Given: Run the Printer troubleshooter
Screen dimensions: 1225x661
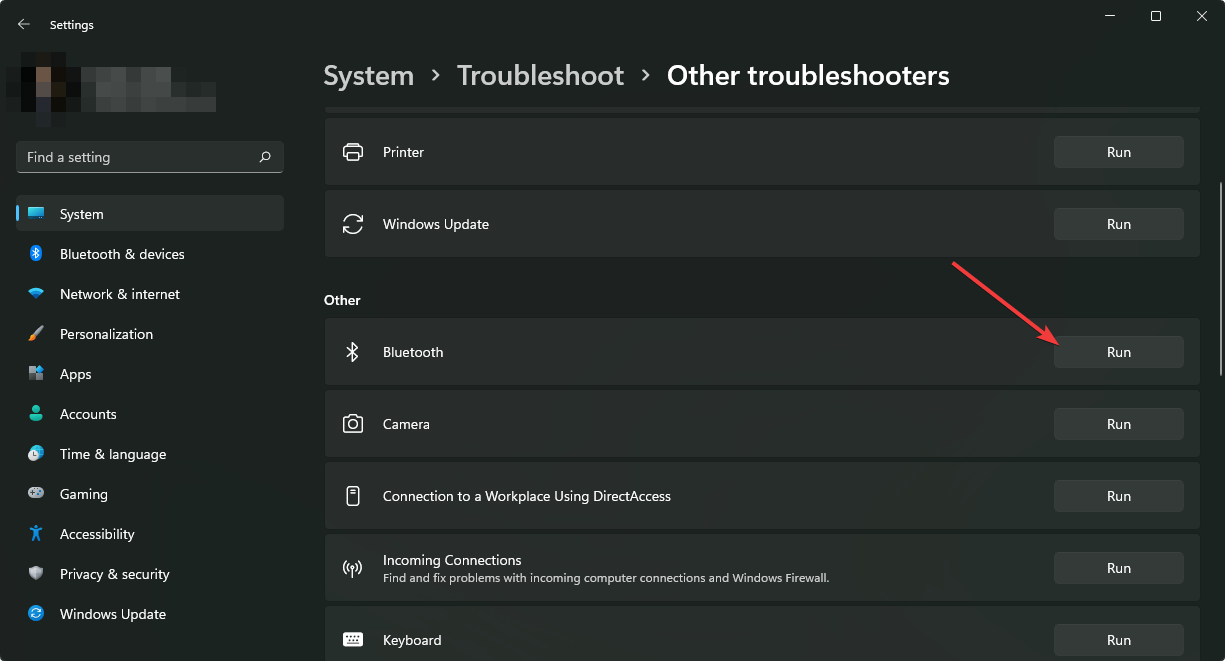Looking at the screenshot, I should tap(1119, 152).
